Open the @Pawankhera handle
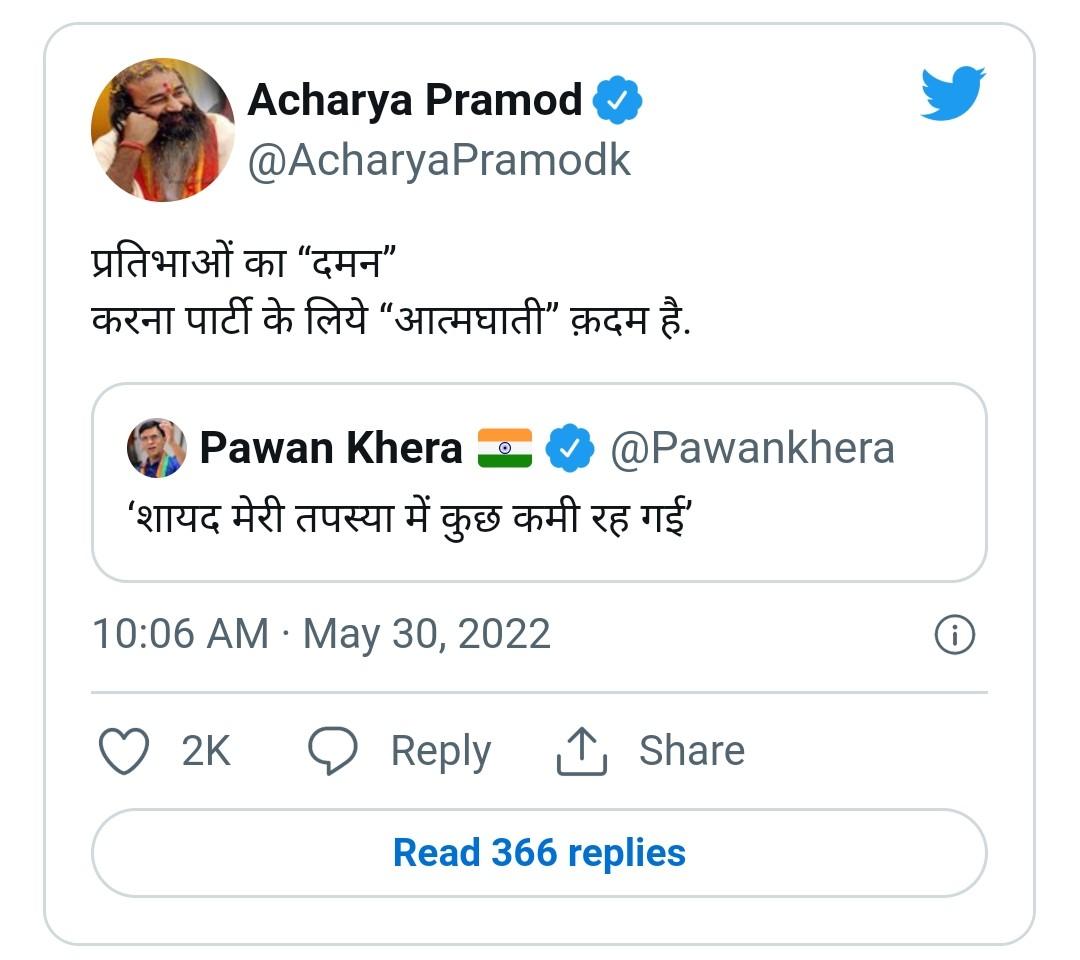 point(752,449)
